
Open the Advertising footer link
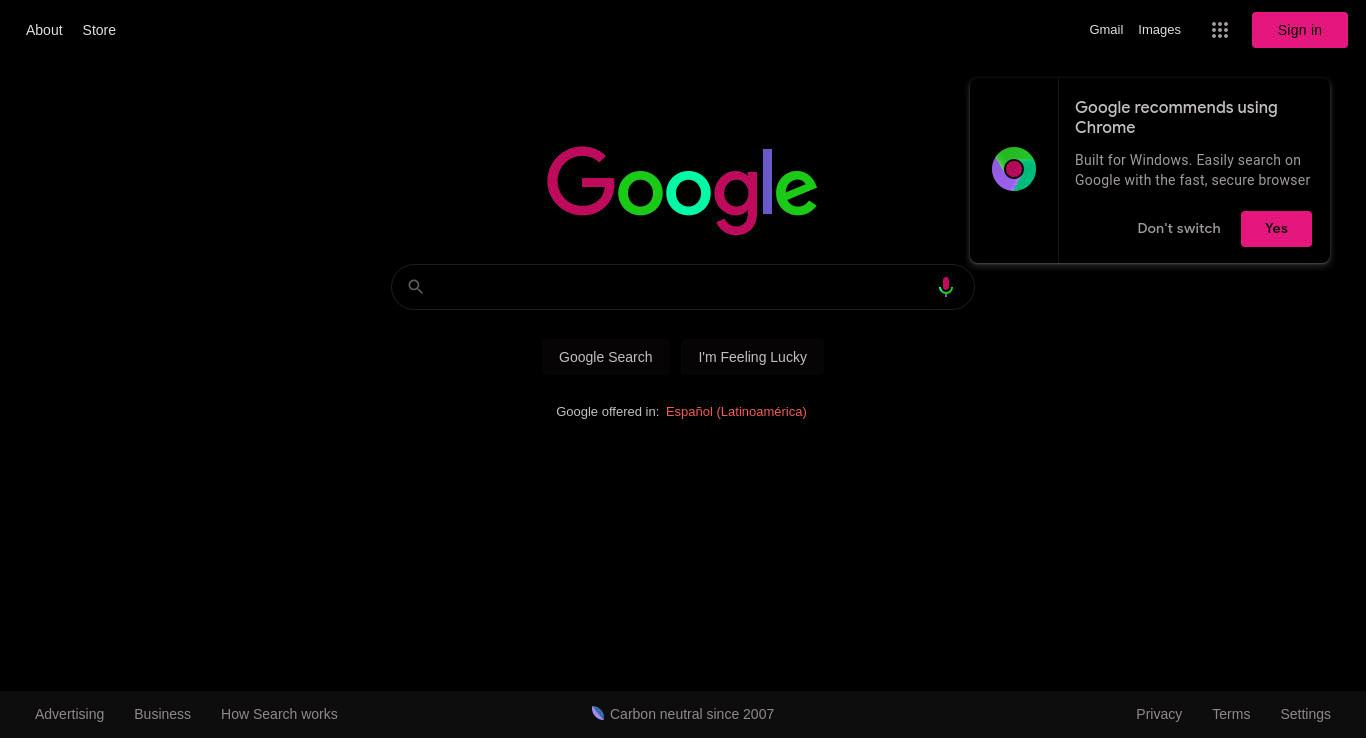(69, 714)
